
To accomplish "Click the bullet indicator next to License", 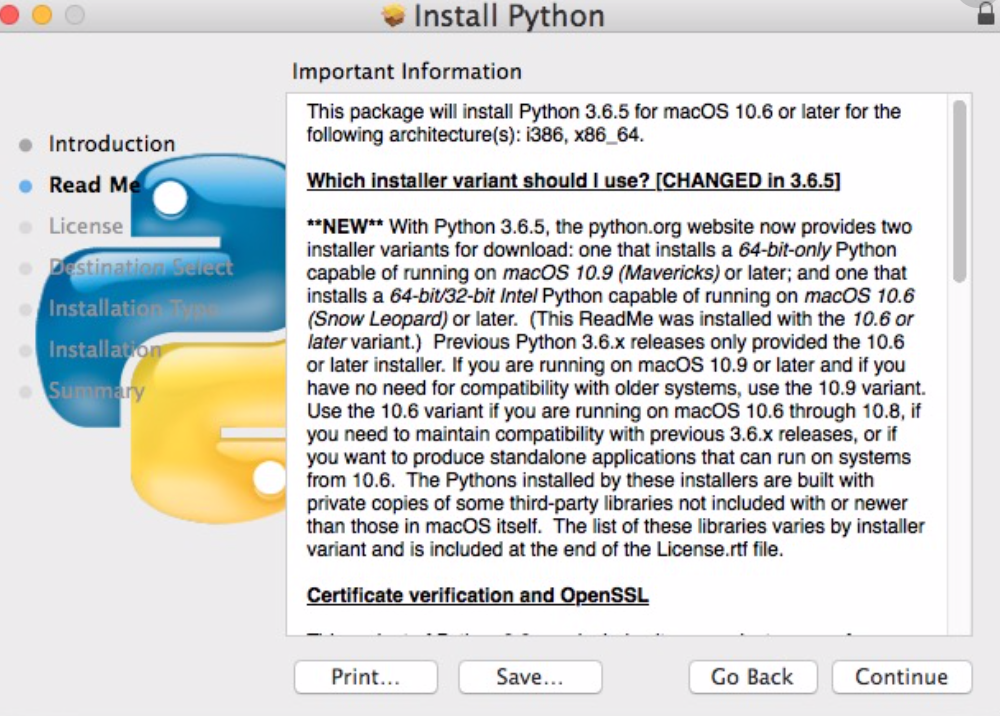I will coord(24,226).
